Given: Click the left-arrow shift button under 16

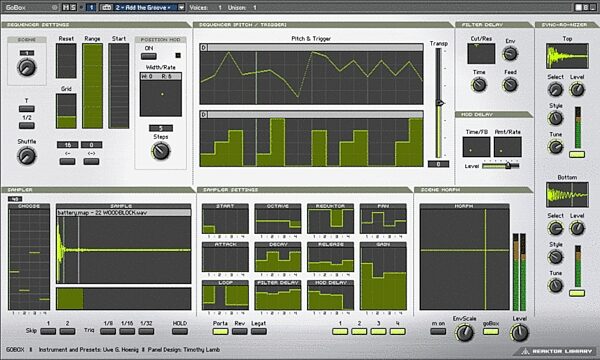Looking at the screenshot, I should [x=67, y=161].
